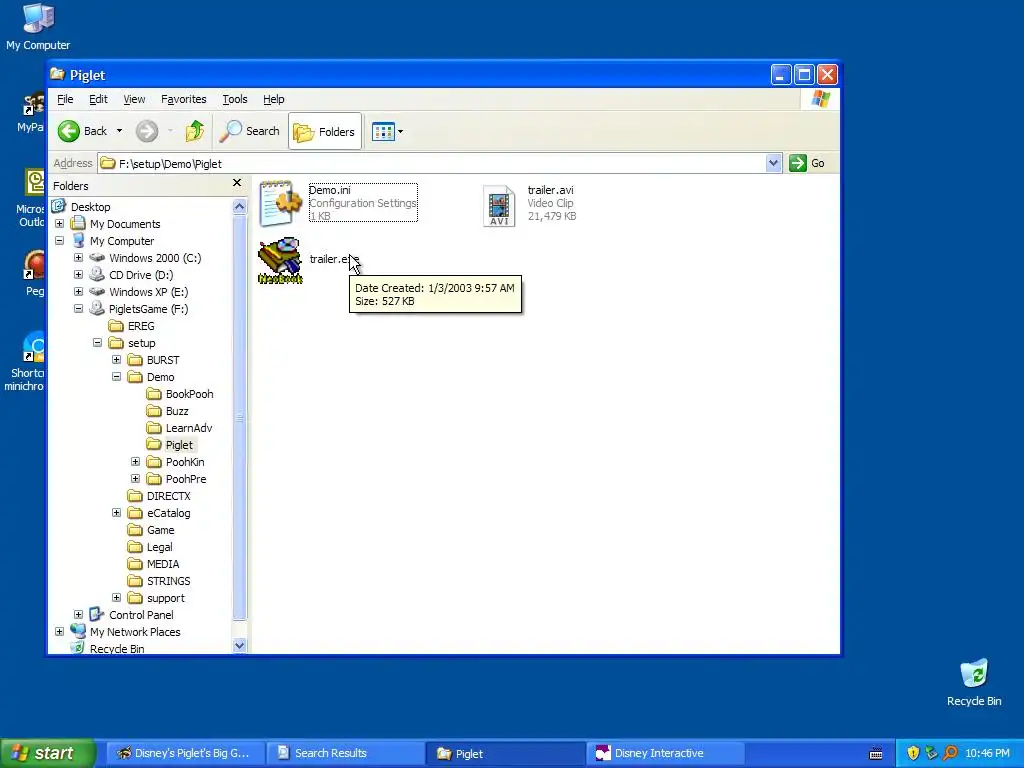Toggle the Folders pane button

(x=325, y=131)
